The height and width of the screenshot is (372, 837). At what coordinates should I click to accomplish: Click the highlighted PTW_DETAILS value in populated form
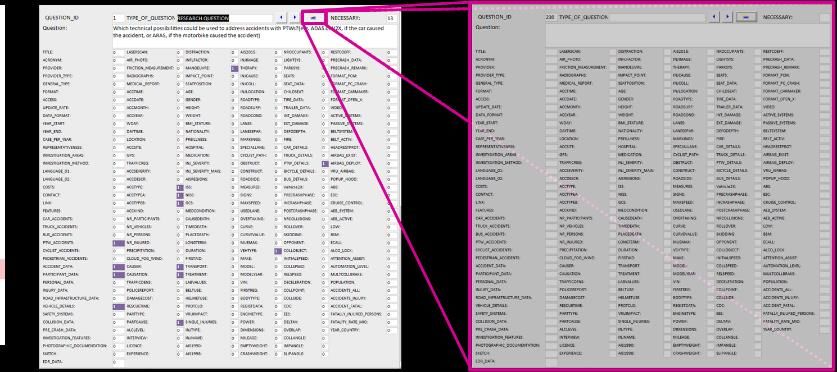point(325,163)
